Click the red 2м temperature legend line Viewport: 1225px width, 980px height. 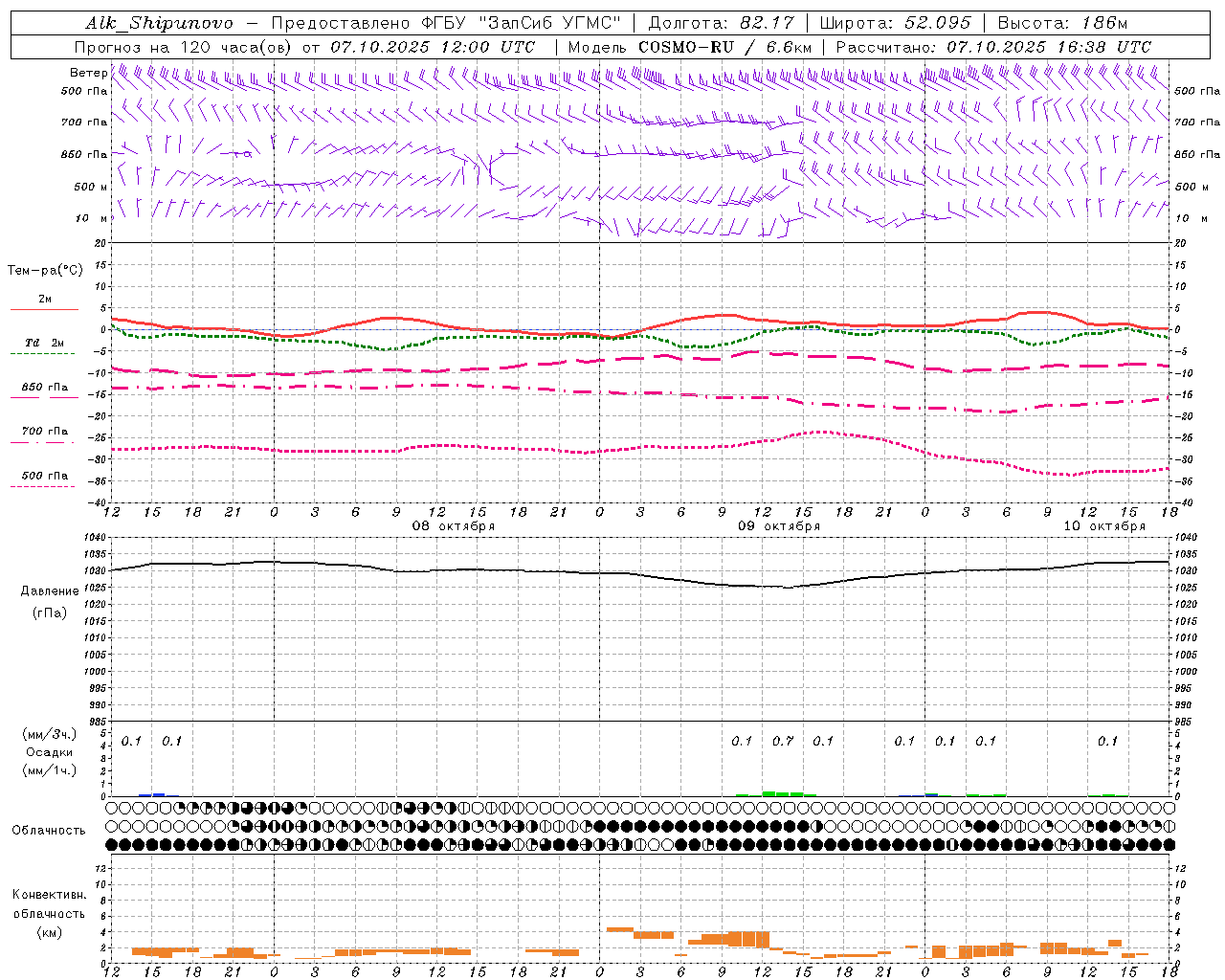pyautogui.click(x=44, y=310)
